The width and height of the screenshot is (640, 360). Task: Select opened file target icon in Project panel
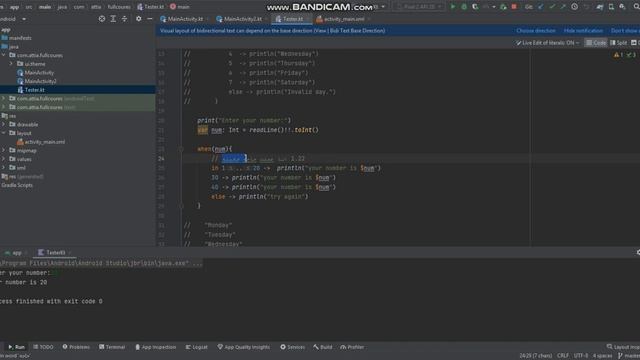[102, 19]
